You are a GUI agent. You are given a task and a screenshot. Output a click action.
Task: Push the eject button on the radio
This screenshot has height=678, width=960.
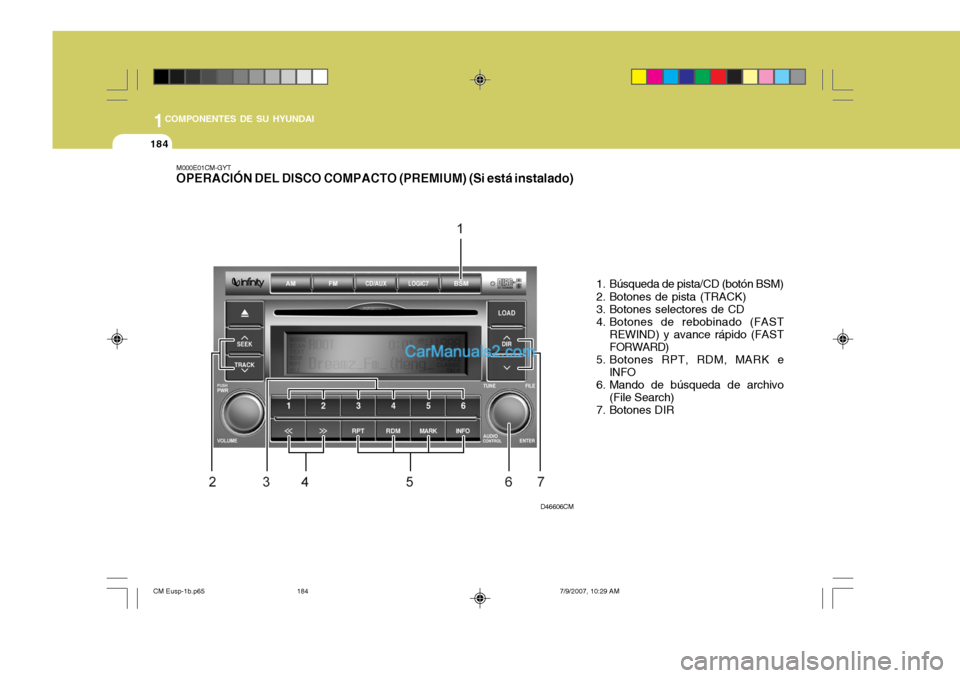click(x=244, y=313)
